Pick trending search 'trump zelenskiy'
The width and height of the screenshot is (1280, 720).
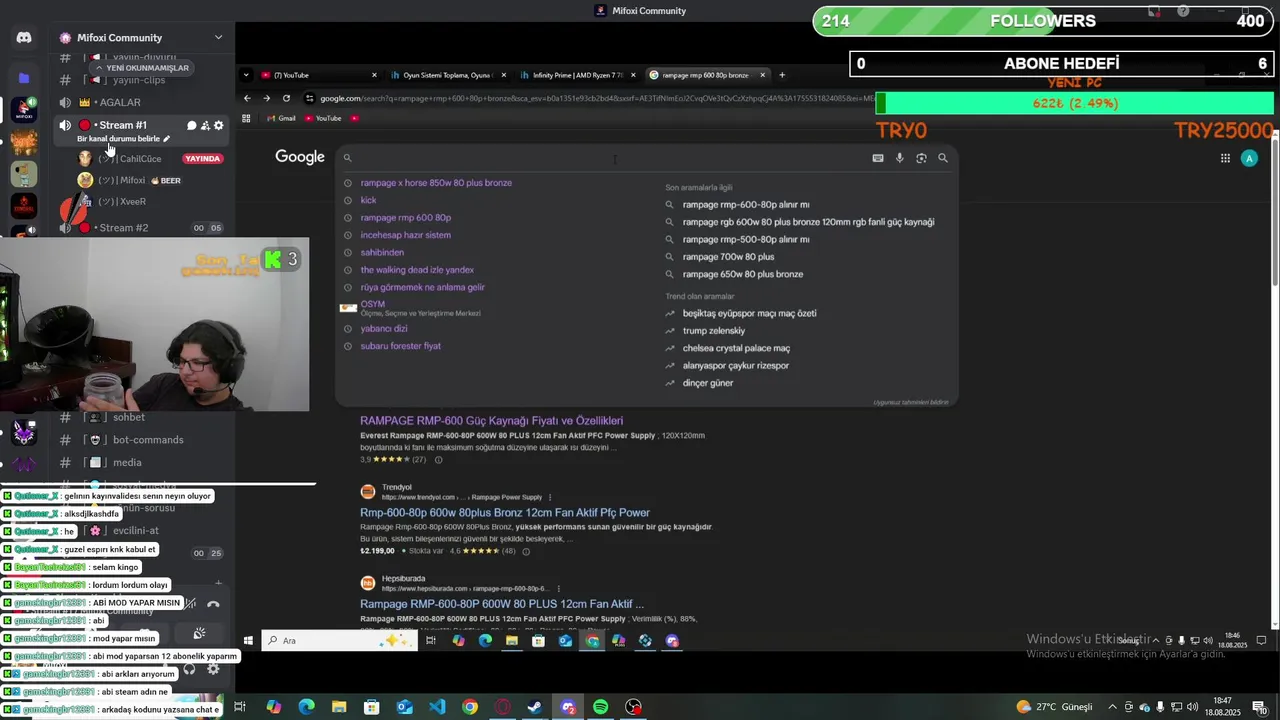click(x=714, y=331)
